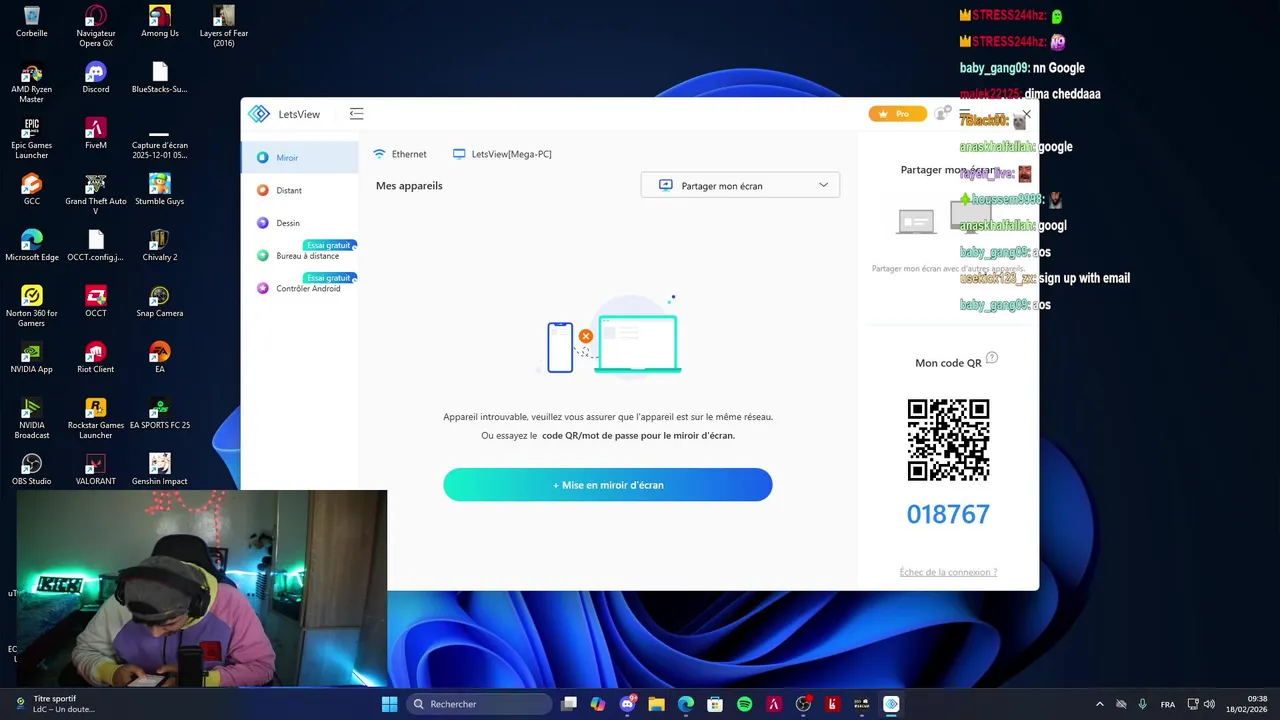Open Microsoft Edge from the taskbar
Image resolution: width=1280 pixels, height=720 pixels.
pyautogui.click(x=686, y=704)
